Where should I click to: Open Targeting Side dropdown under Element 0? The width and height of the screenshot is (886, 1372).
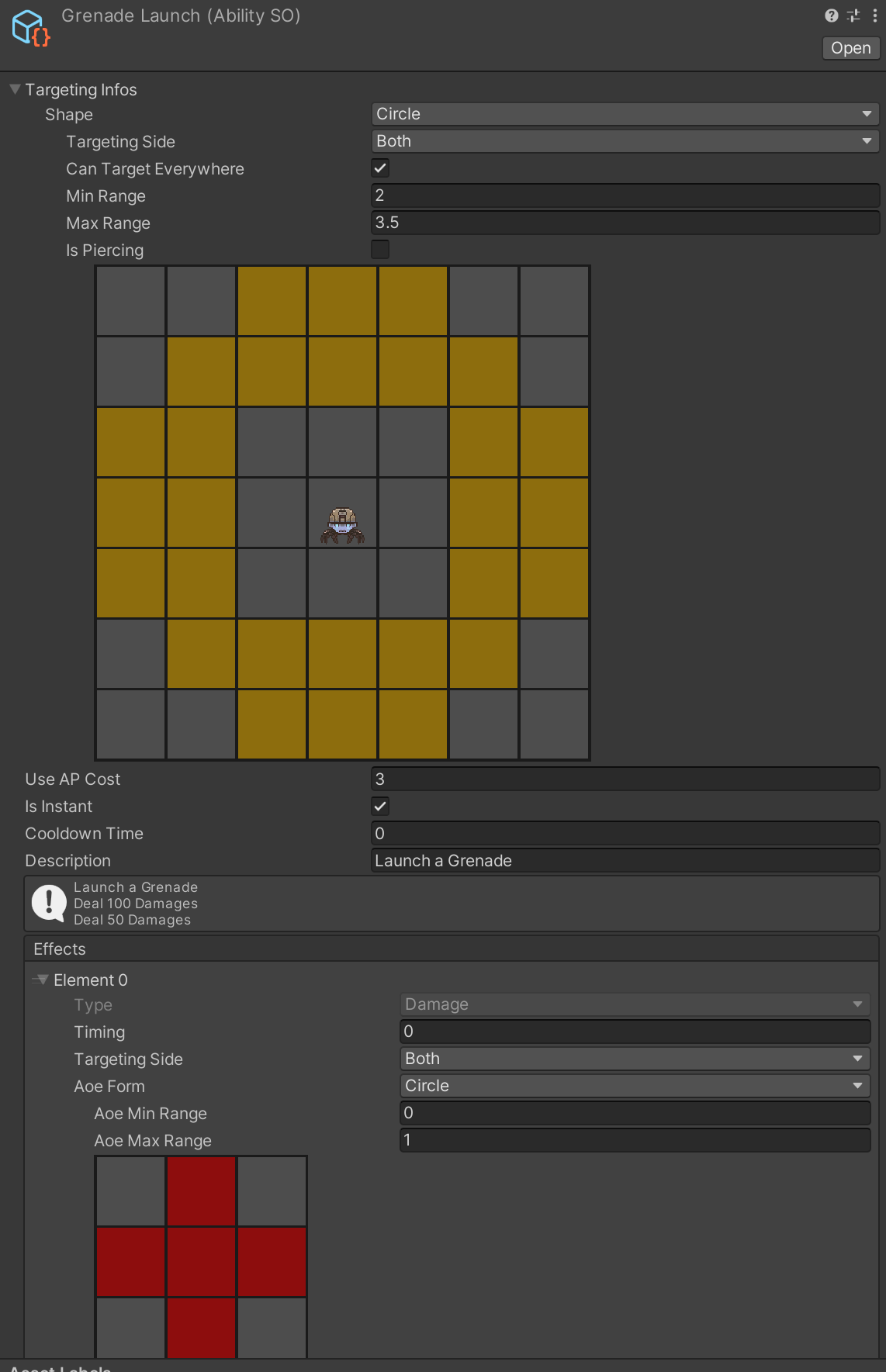click(x=634, y=1059)
